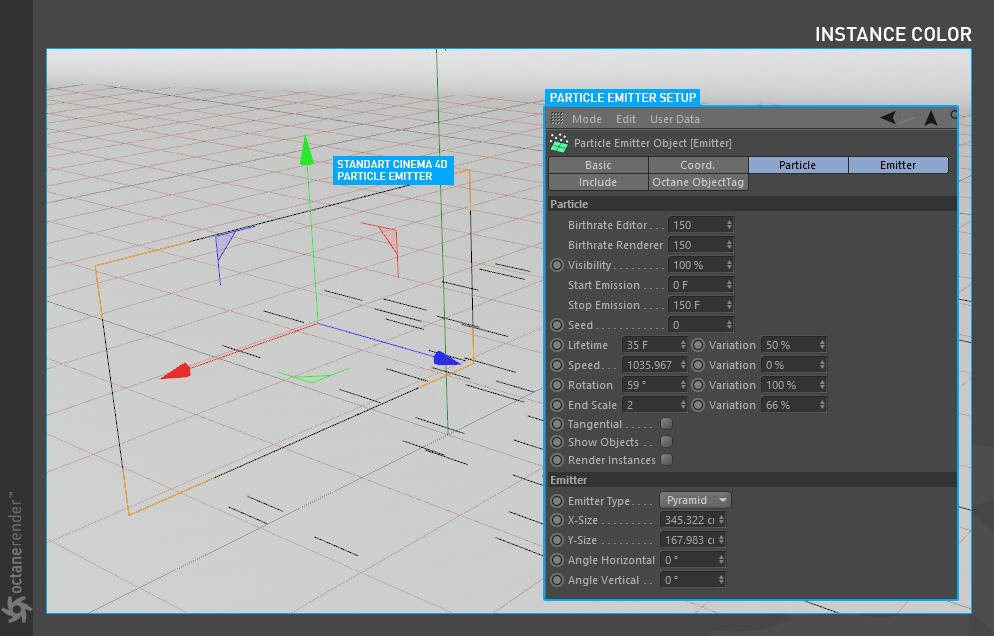Open the Octane ObjectTag tab
This screenshot has height=636, width=994.
(697, 182)
